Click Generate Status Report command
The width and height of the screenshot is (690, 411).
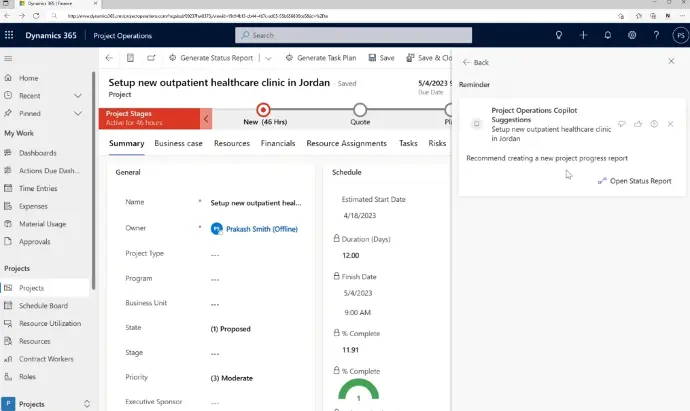point(211,58)
